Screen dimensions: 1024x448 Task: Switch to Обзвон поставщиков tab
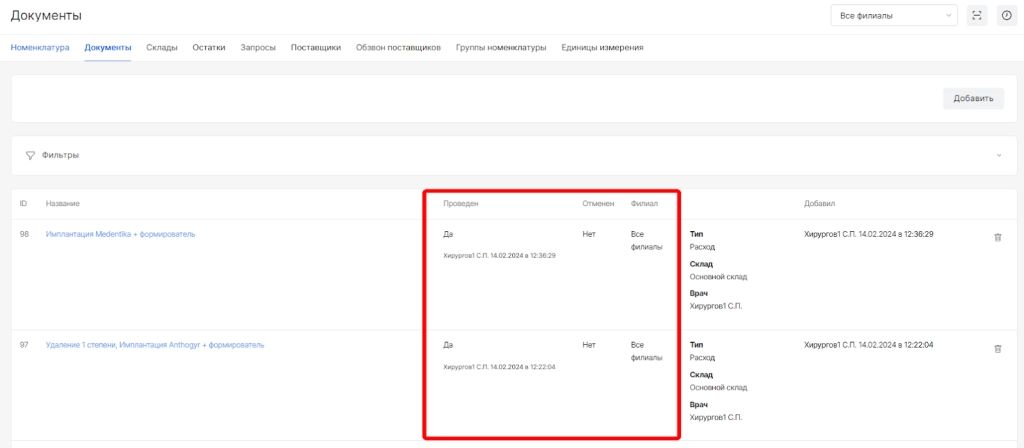click(x=398, y=47)
